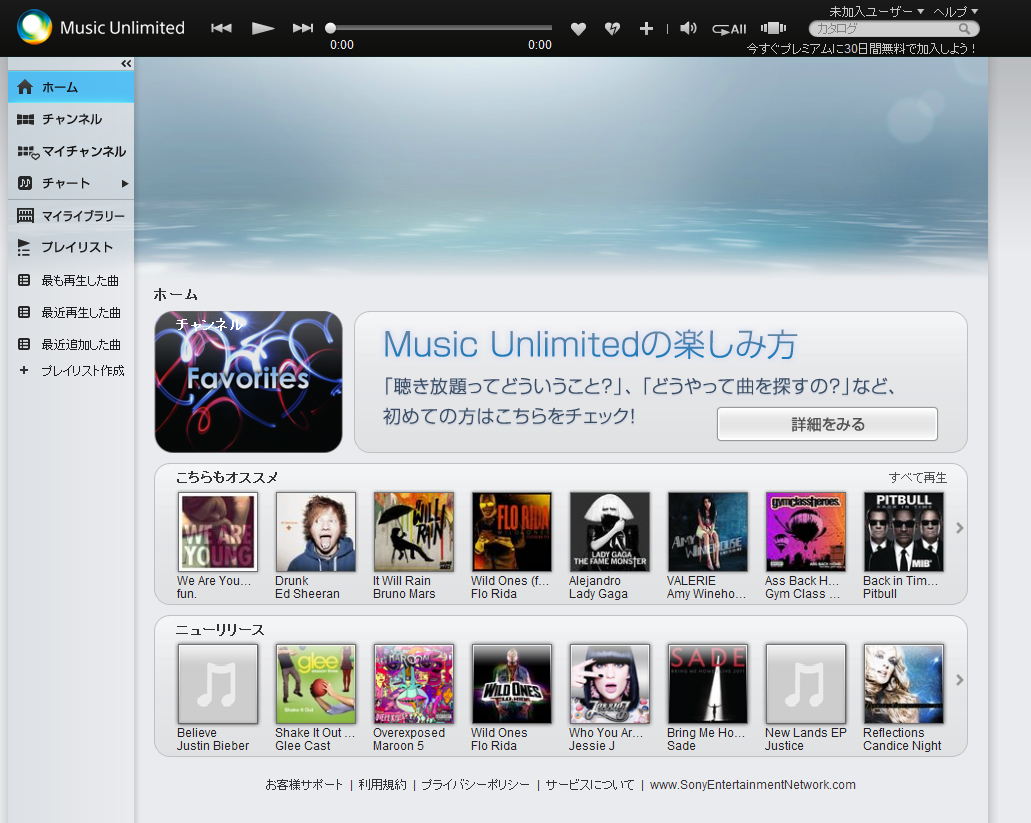
Task: Click the チャート music note icon
Action: tap(25, 183)
